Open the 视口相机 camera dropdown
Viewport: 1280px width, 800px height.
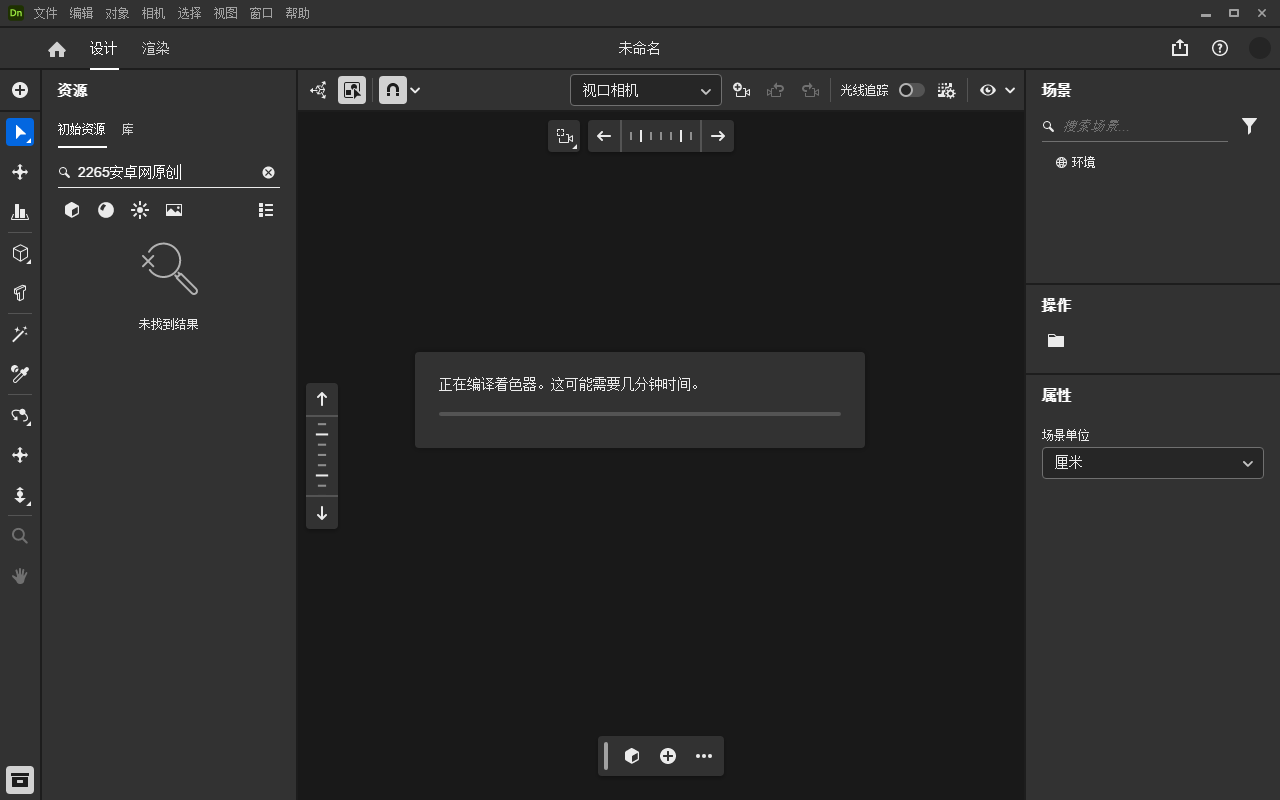[x=645, y=90]
